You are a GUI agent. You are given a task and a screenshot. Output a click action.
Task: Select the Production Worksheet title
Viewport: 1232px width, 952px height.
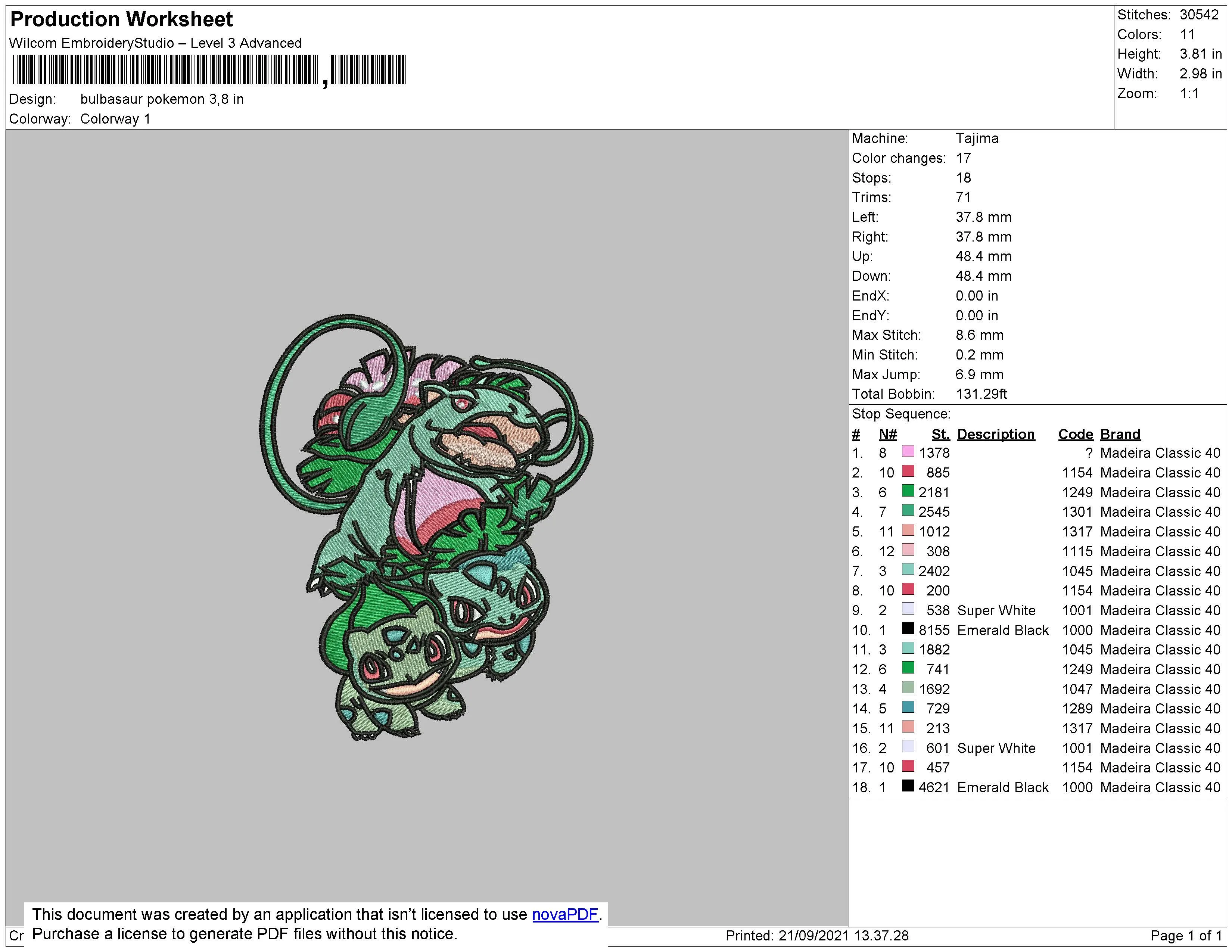[x=121, y=19]
